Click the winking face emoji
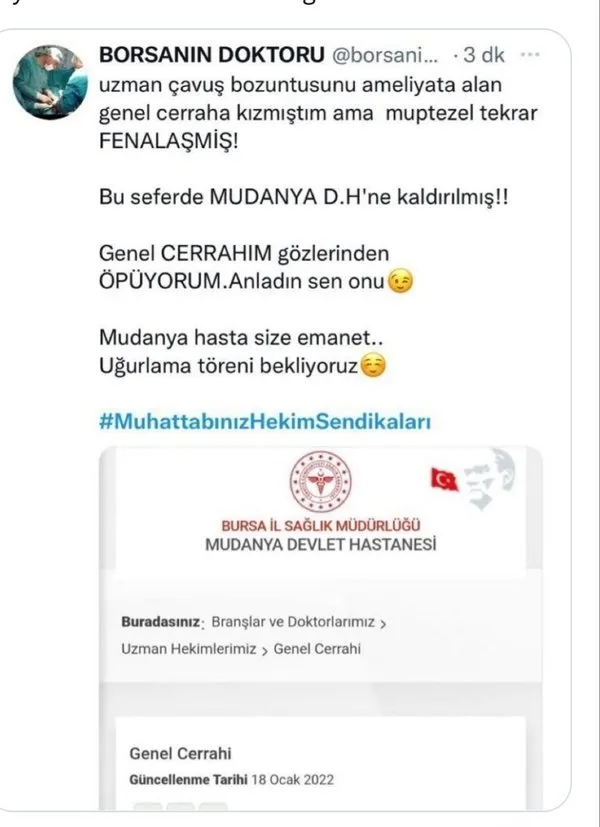600x827 pixels. point(400,281)
